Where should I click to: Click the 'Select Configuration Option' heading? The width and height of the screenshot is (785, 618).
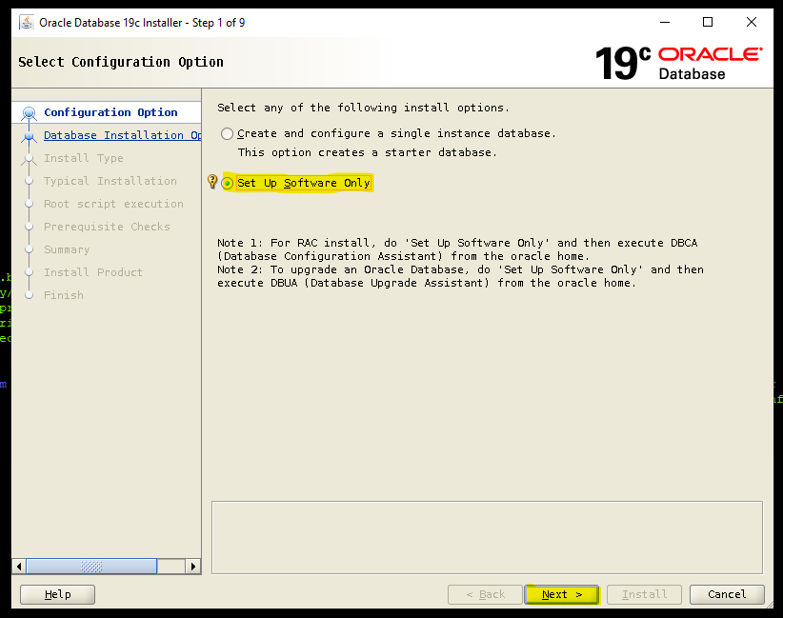(x=121, y=62)
